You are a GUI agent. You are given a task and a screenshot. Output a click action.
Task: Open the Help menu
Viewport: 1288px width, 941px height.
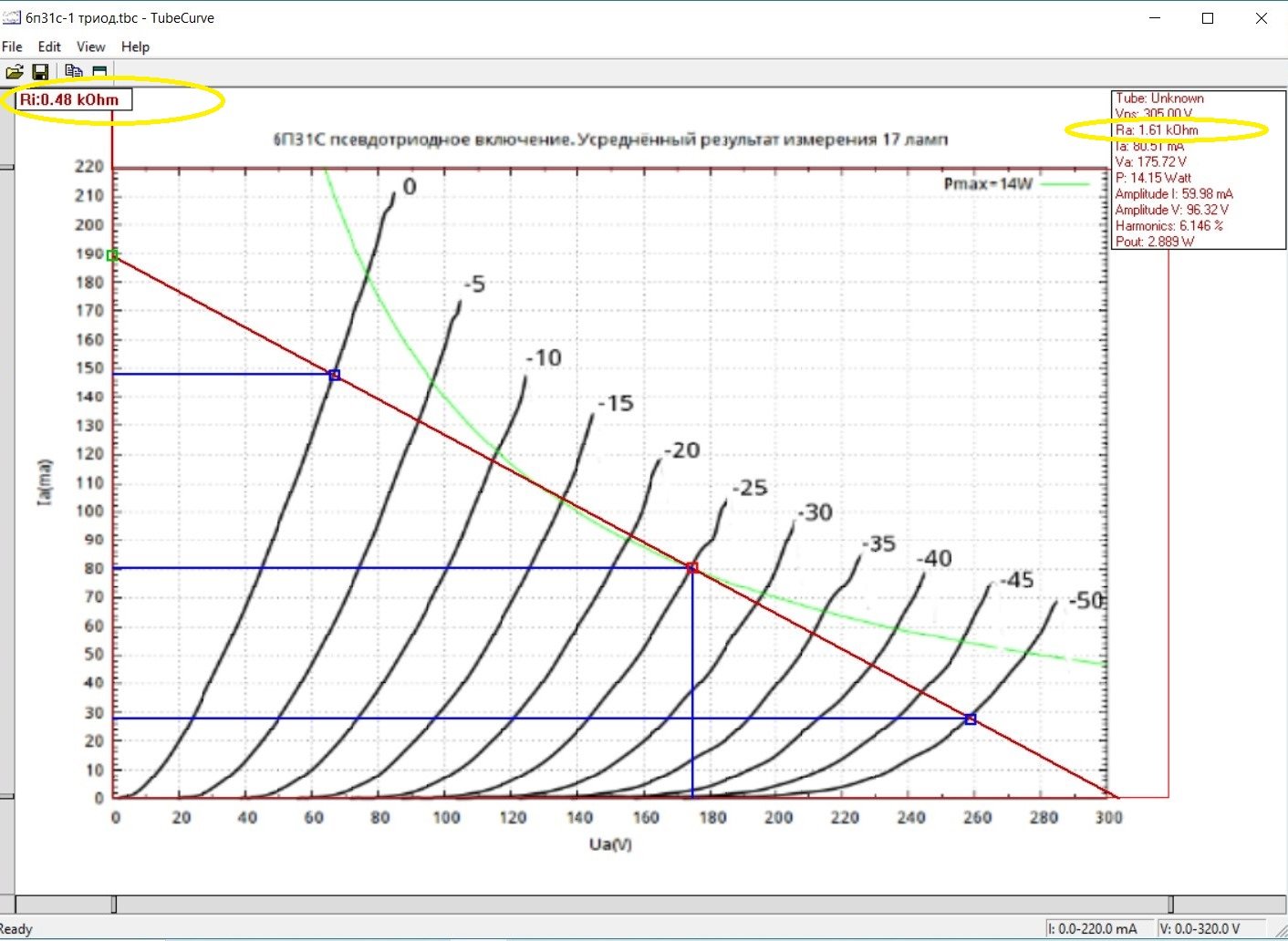135,47
